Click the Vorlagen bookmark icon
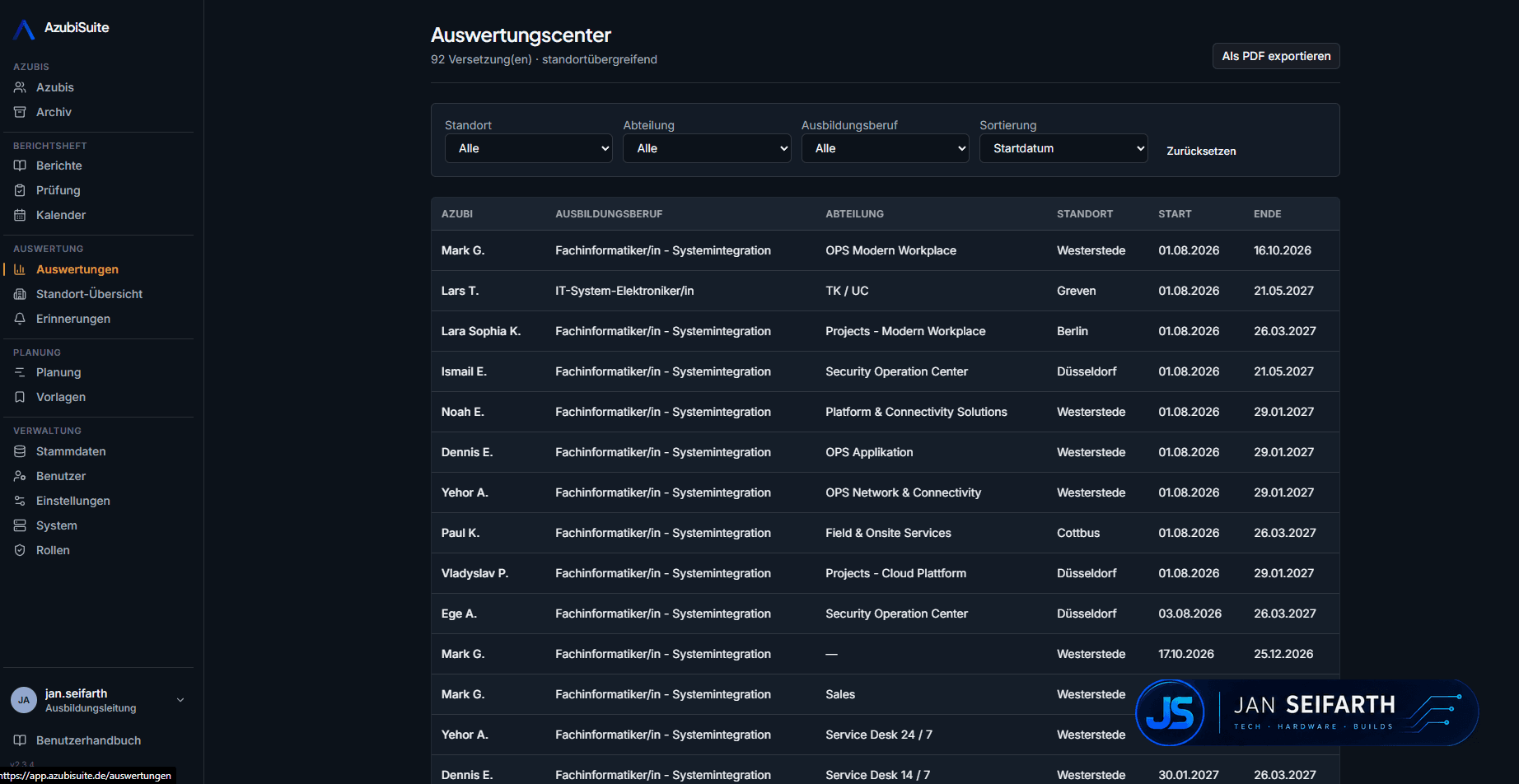 click(20, 397)
